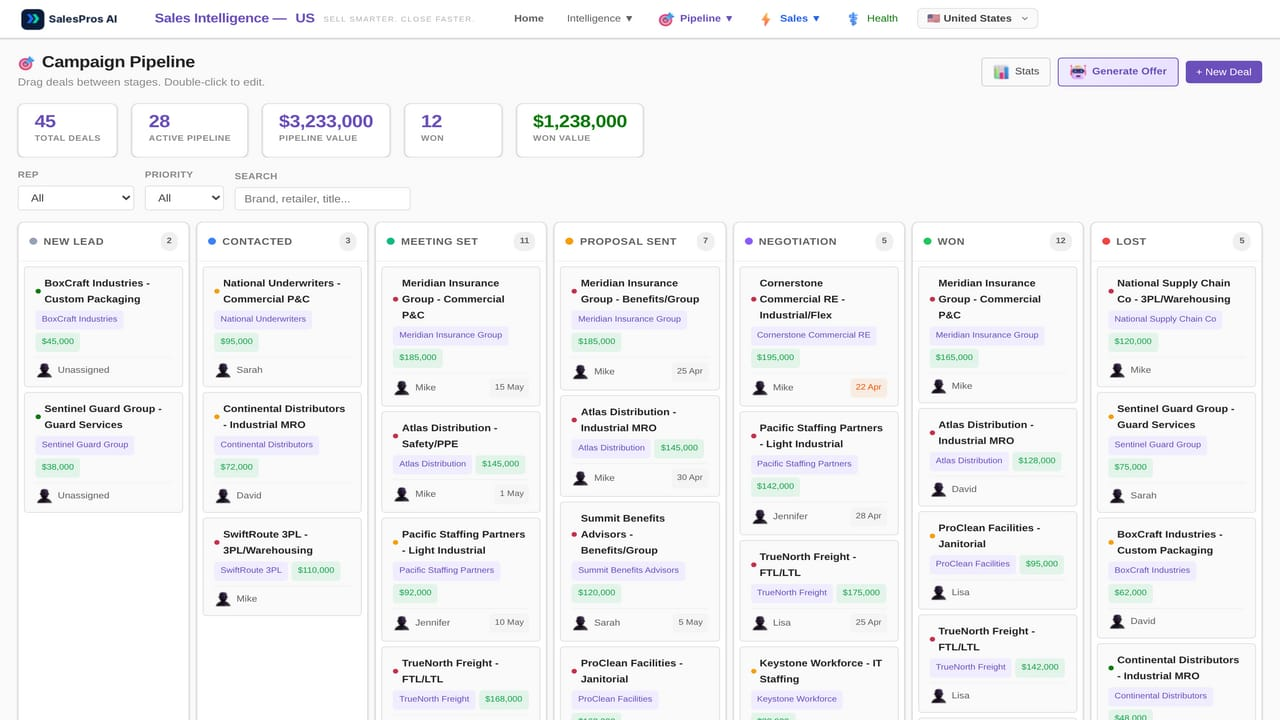Viewport: 1280px width, 720px height.
Task: Click Jennifer's avatar on Pacific Staffing meeting card
Action: [x=402, y=622]
